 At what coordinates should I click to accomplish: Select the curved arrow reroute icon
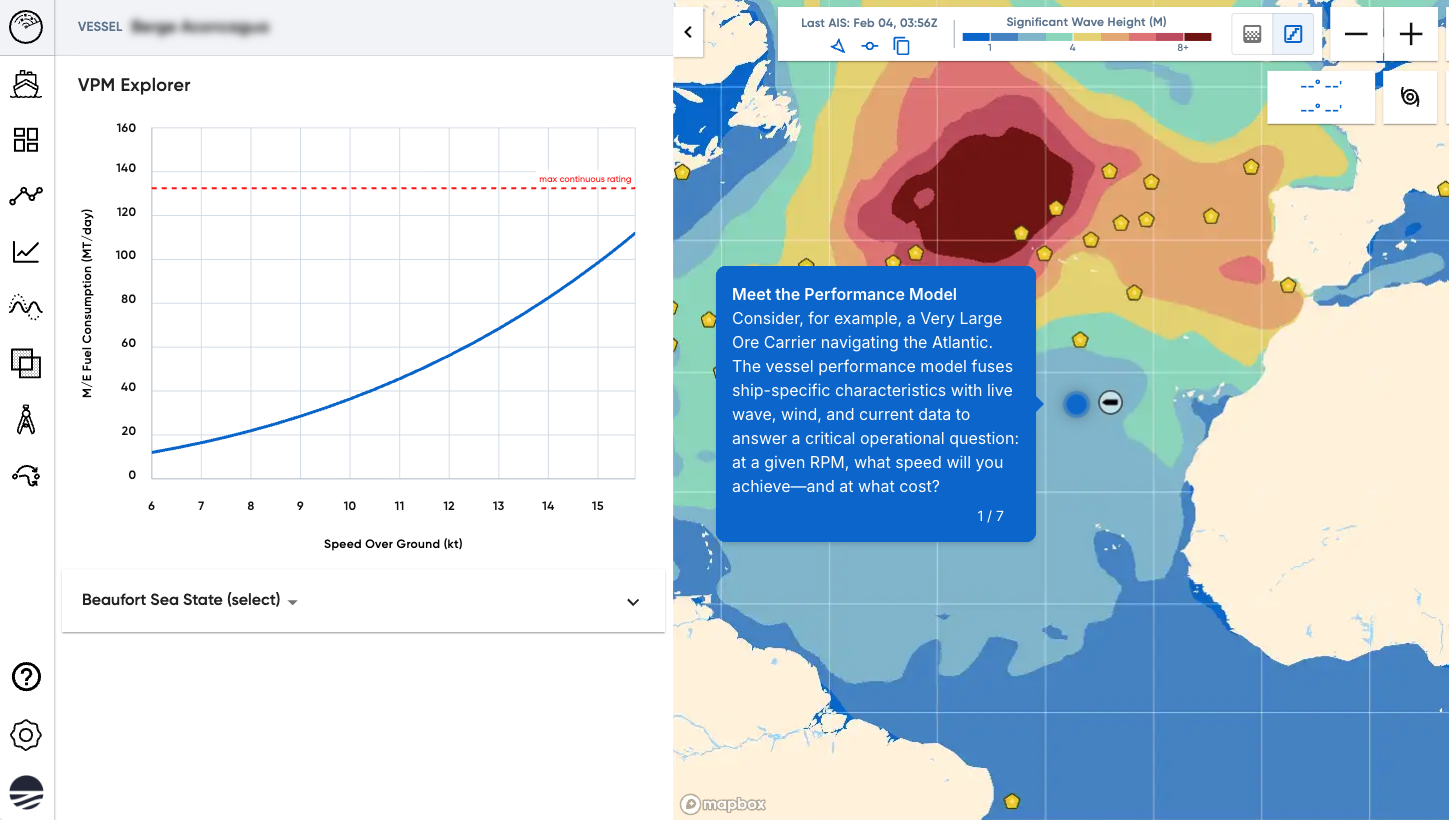tap(26, 476)
